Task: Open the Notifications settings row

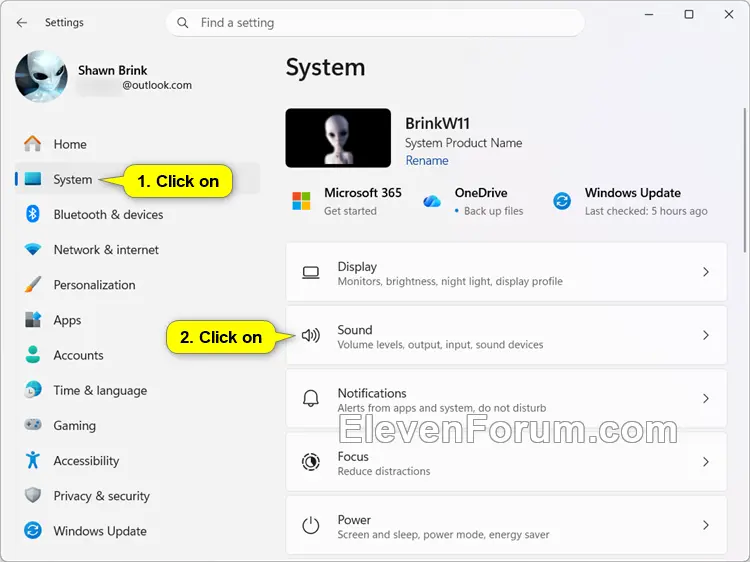Action: (x=506, y=398)
